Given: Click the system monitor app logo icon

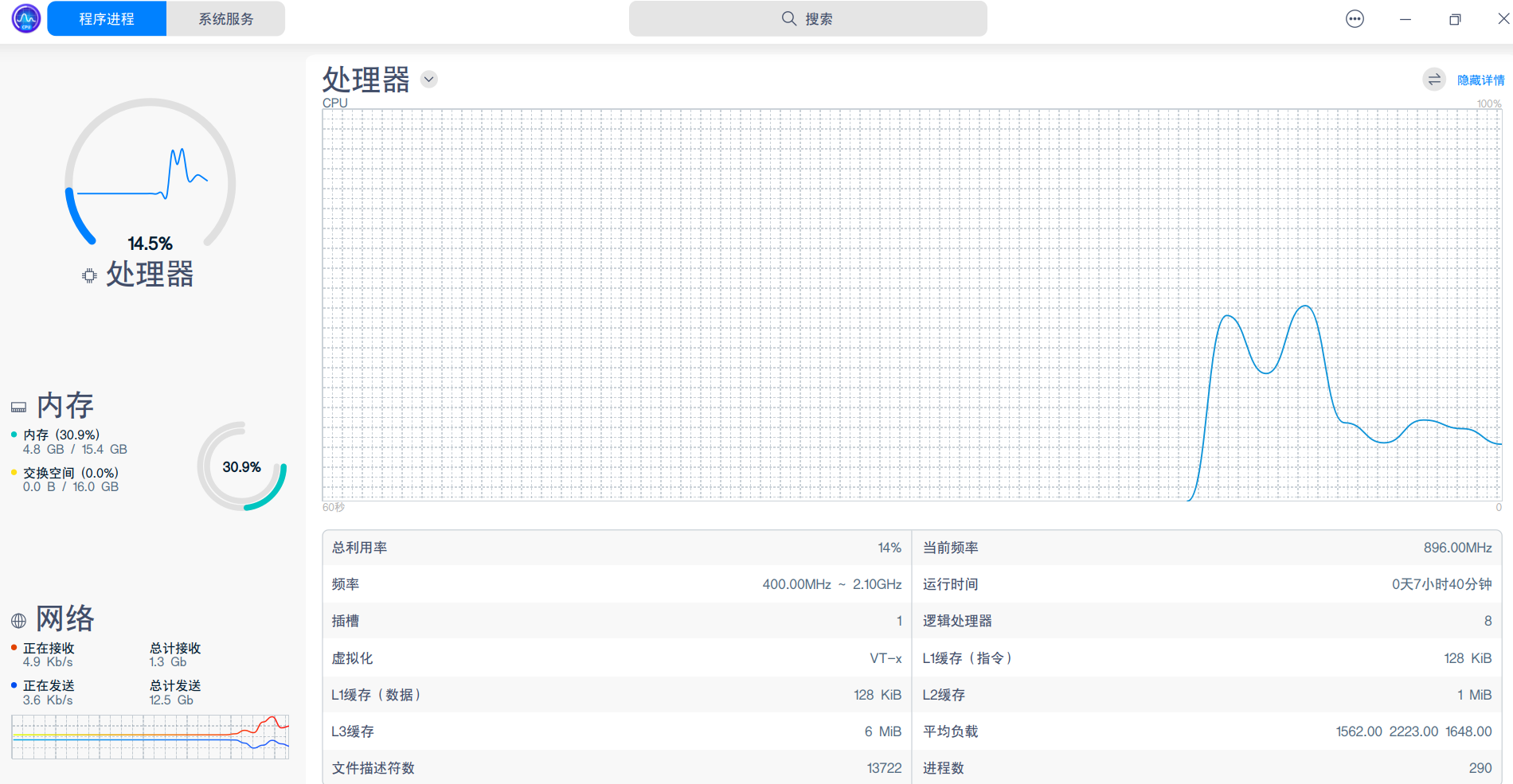Looking at the screenshot, I should tap(25, 18).
